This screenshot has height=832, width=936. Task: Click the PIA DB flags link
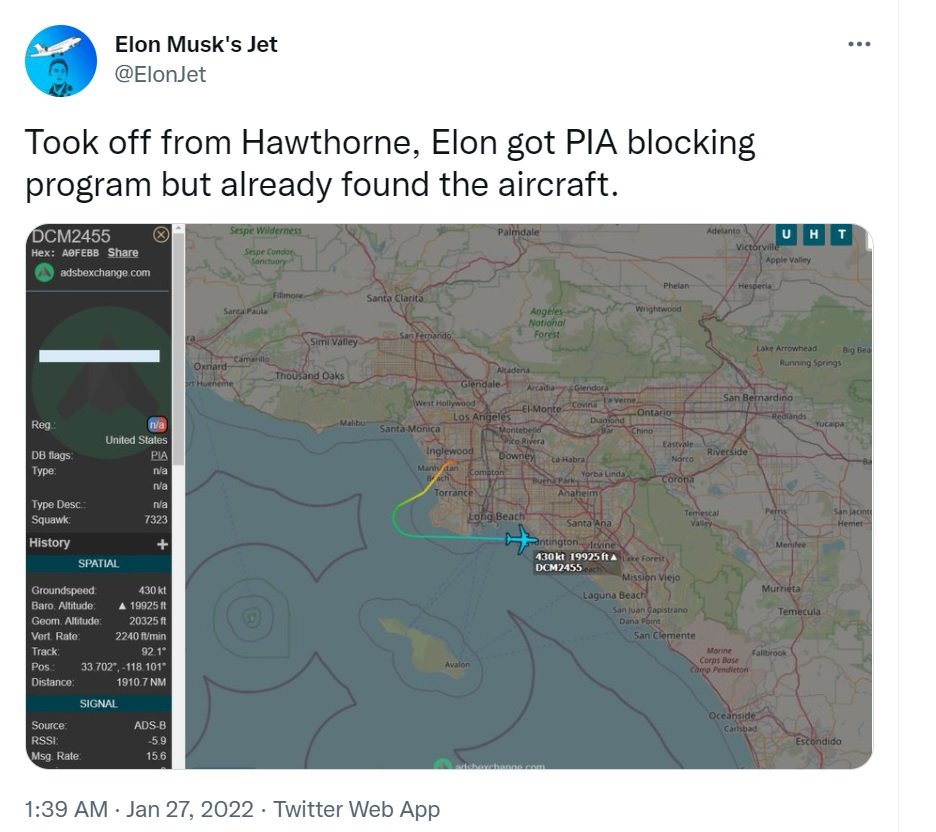[x=159, y=455]
